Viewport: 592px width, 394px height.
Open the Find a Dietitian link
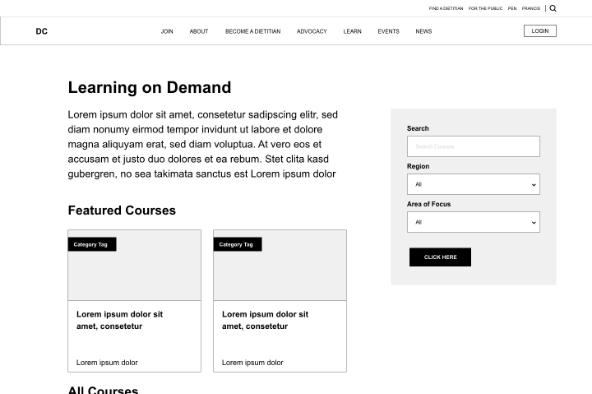click(446, 8)
